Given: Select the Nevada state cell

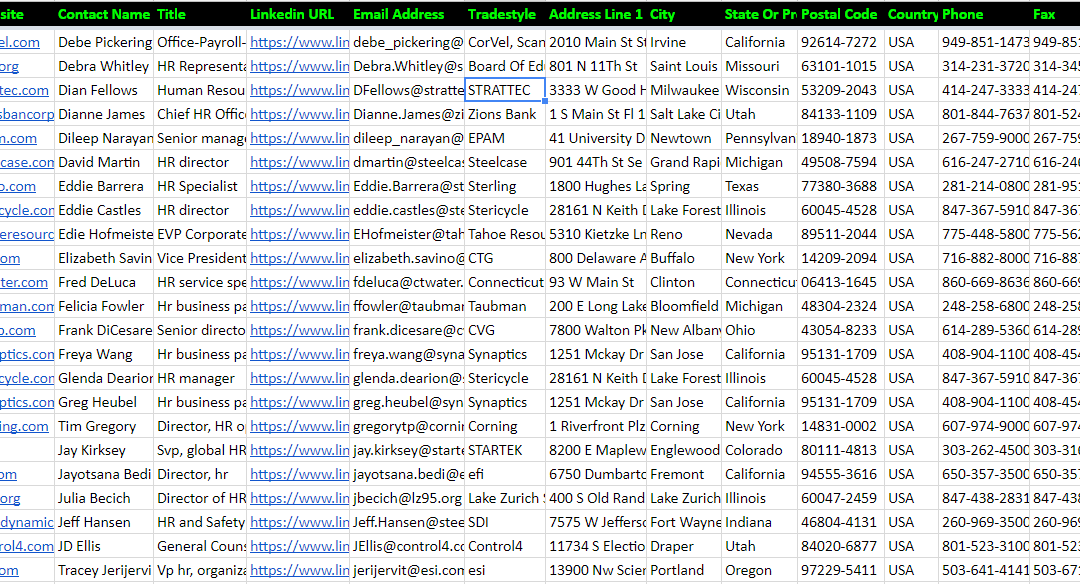Looking at the screenshot, I should click(x=760, y=234).
